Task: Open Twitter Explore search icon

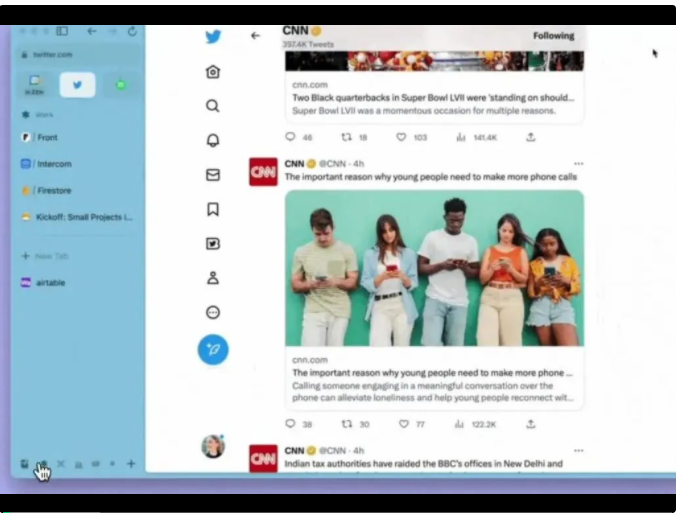Action: [213, 106]
